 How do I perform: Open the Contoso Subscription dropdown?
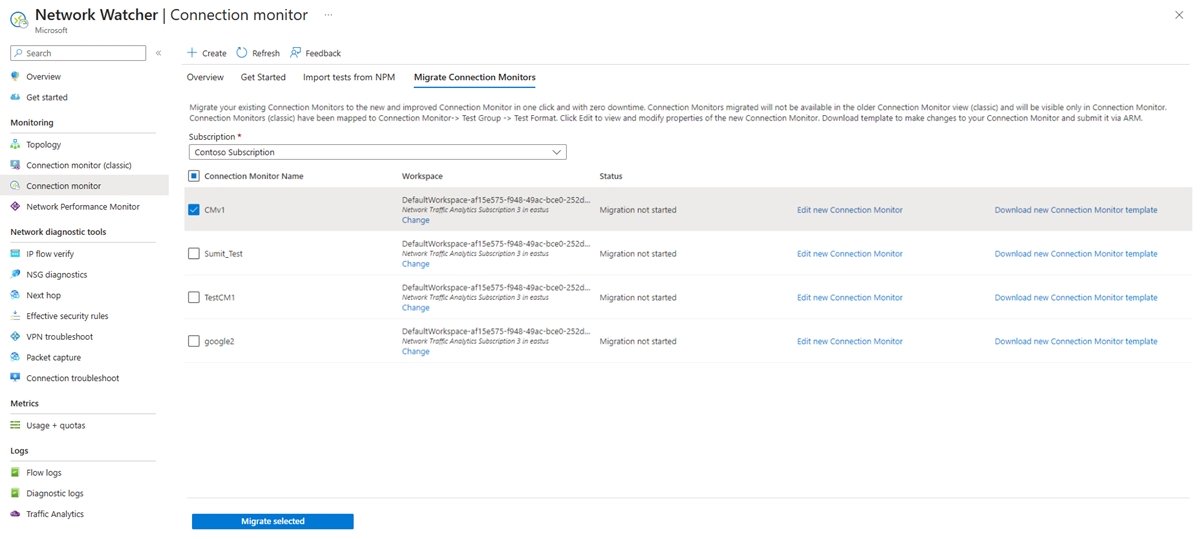coord(377,152)
